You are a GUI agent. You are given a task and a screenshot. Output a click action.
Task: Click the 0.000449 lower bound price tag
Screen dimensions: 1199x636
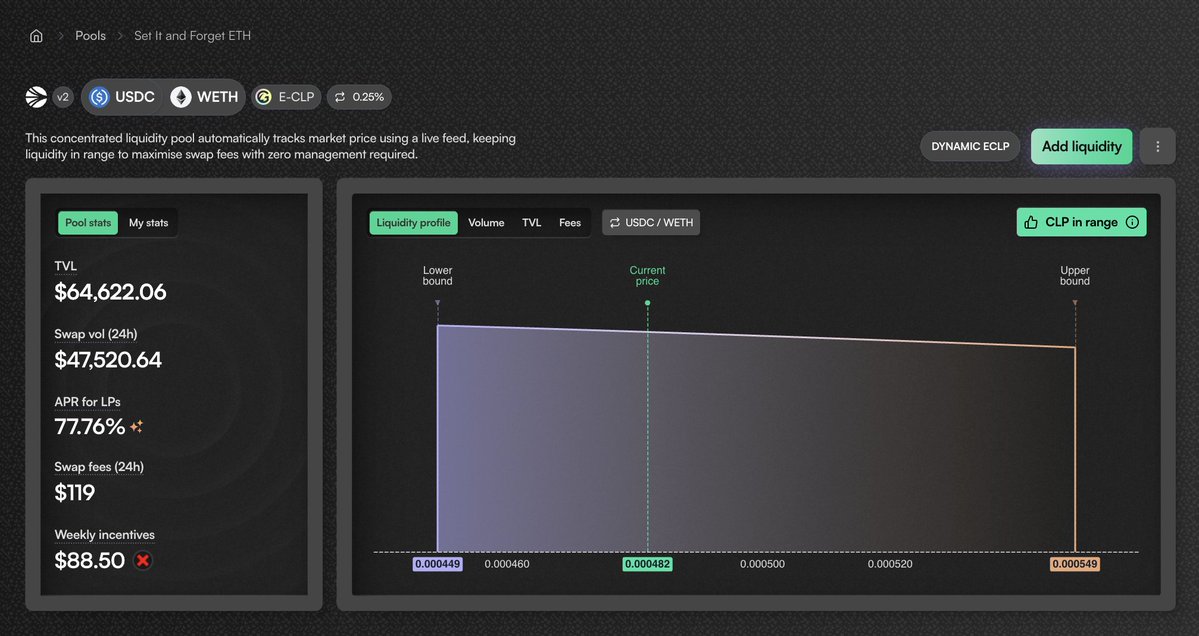(437, 564)
